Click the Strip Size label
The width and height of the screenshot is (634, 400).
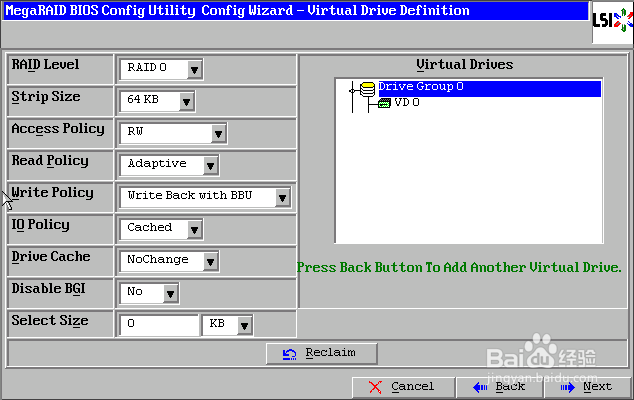(x=46, y=97)
